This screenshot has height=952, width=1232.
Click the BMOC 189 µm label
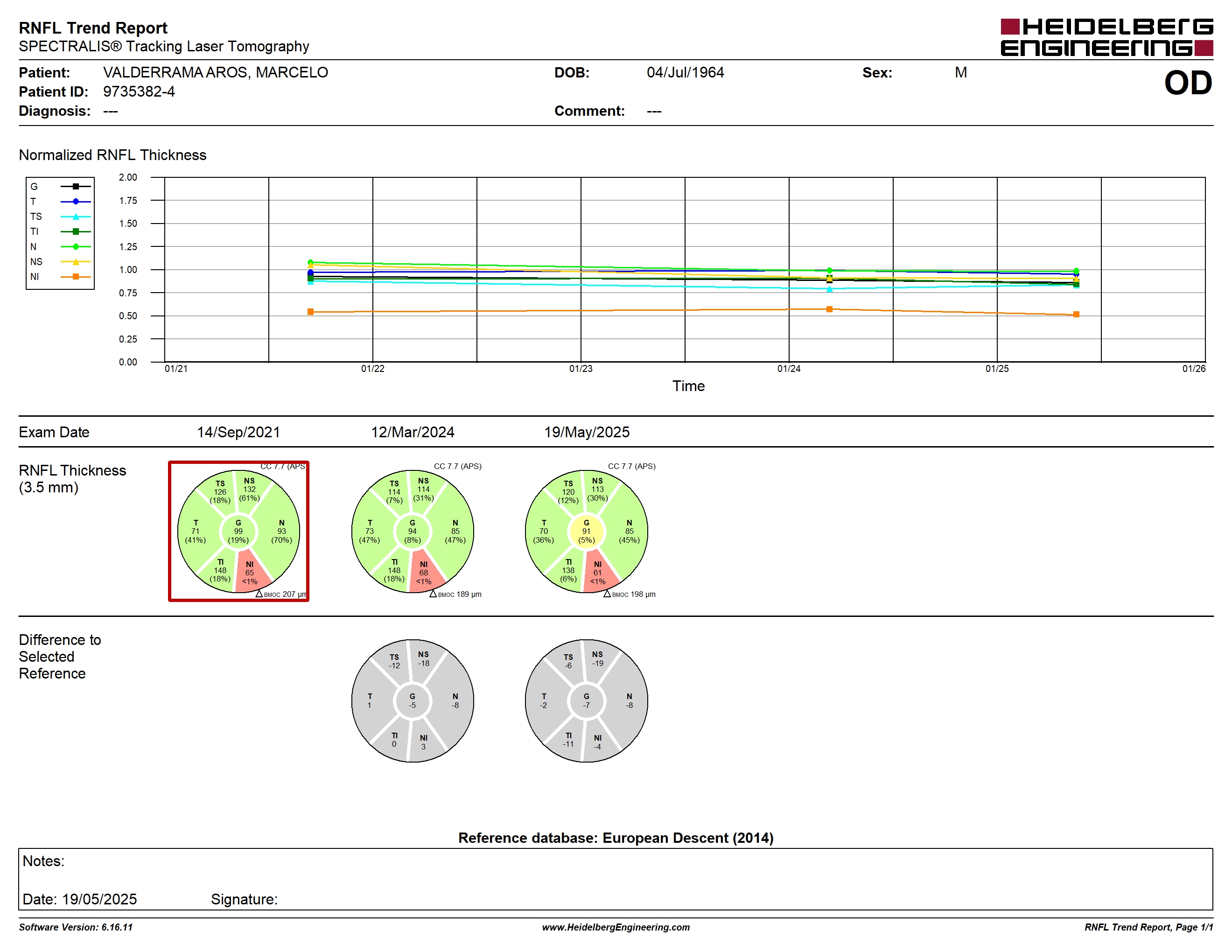456,595
